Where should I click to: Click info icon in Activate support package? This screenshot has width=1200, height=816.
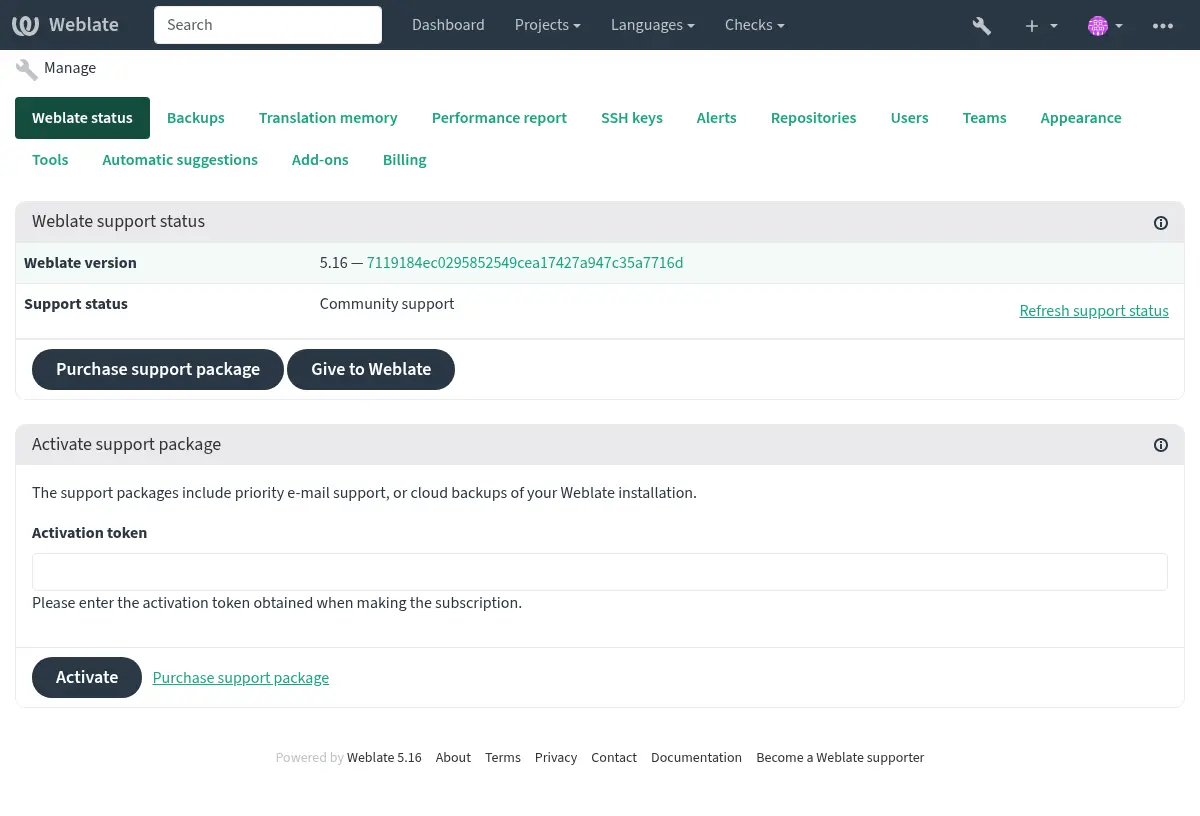[1160, 445]
